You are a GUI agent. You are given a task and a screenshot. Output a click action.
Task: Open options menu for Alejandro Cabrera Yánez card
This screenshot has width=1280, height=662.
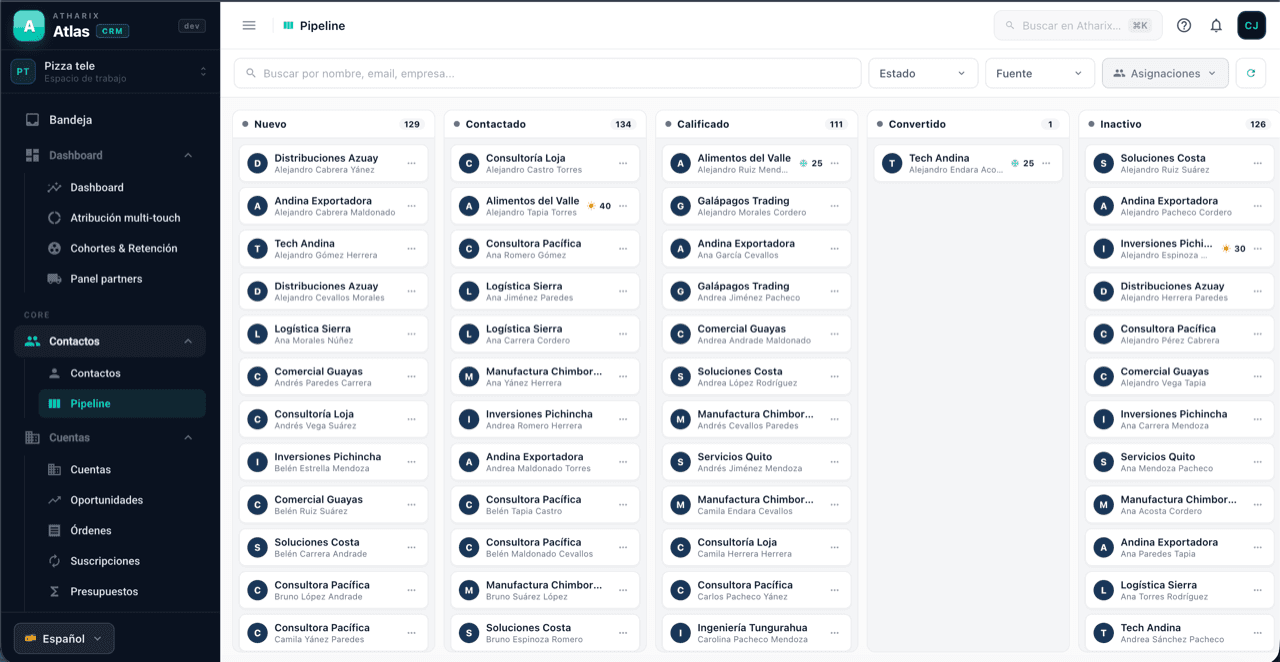[412, 164]
